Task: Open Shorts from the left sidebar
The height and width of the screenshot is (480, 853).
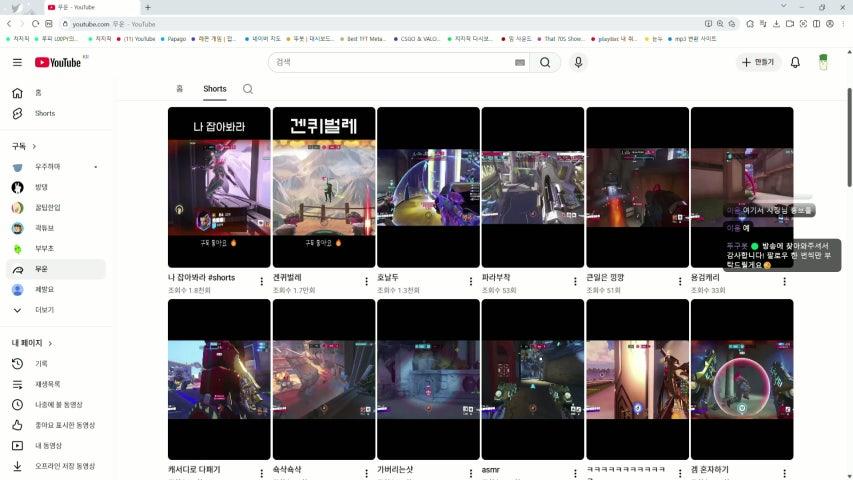Action: (44, 113)
